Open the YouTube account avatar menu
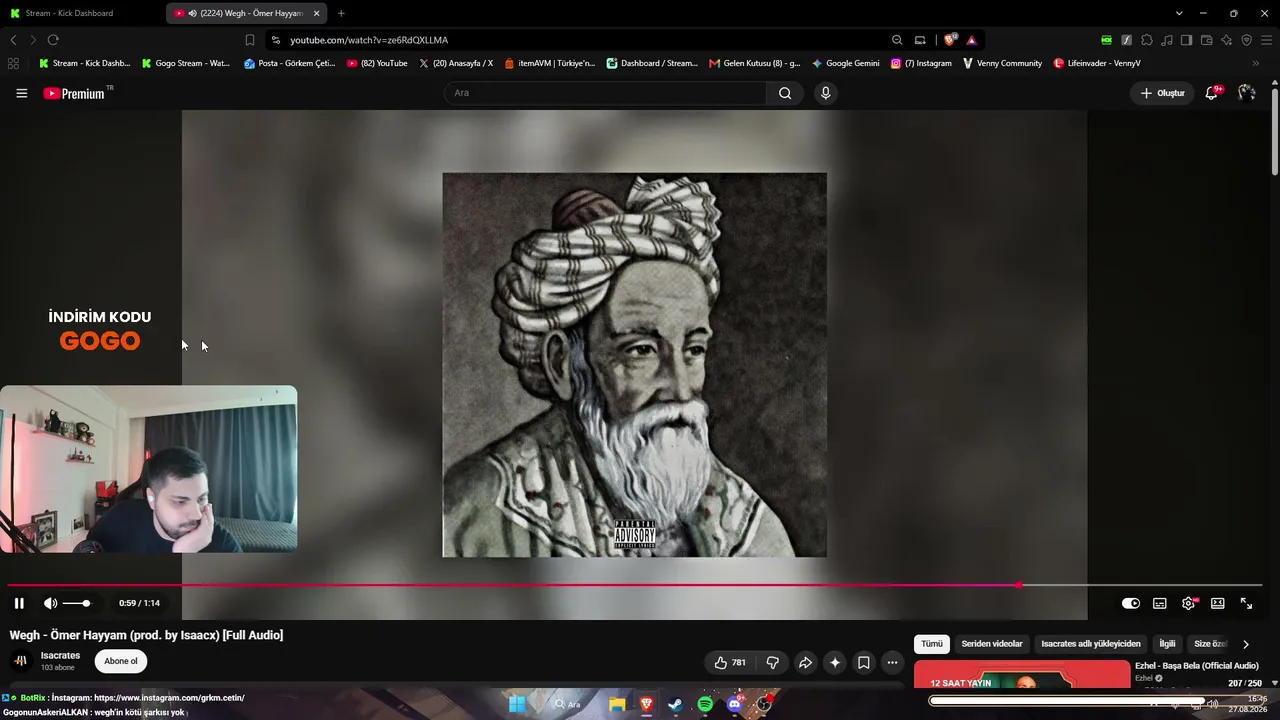 point(1246,93)
